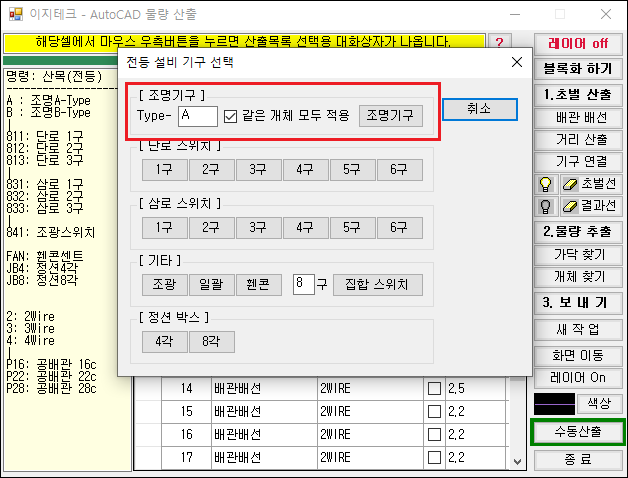
Task: Click the 화면 이동 button
Action: (x=578, y=355)
